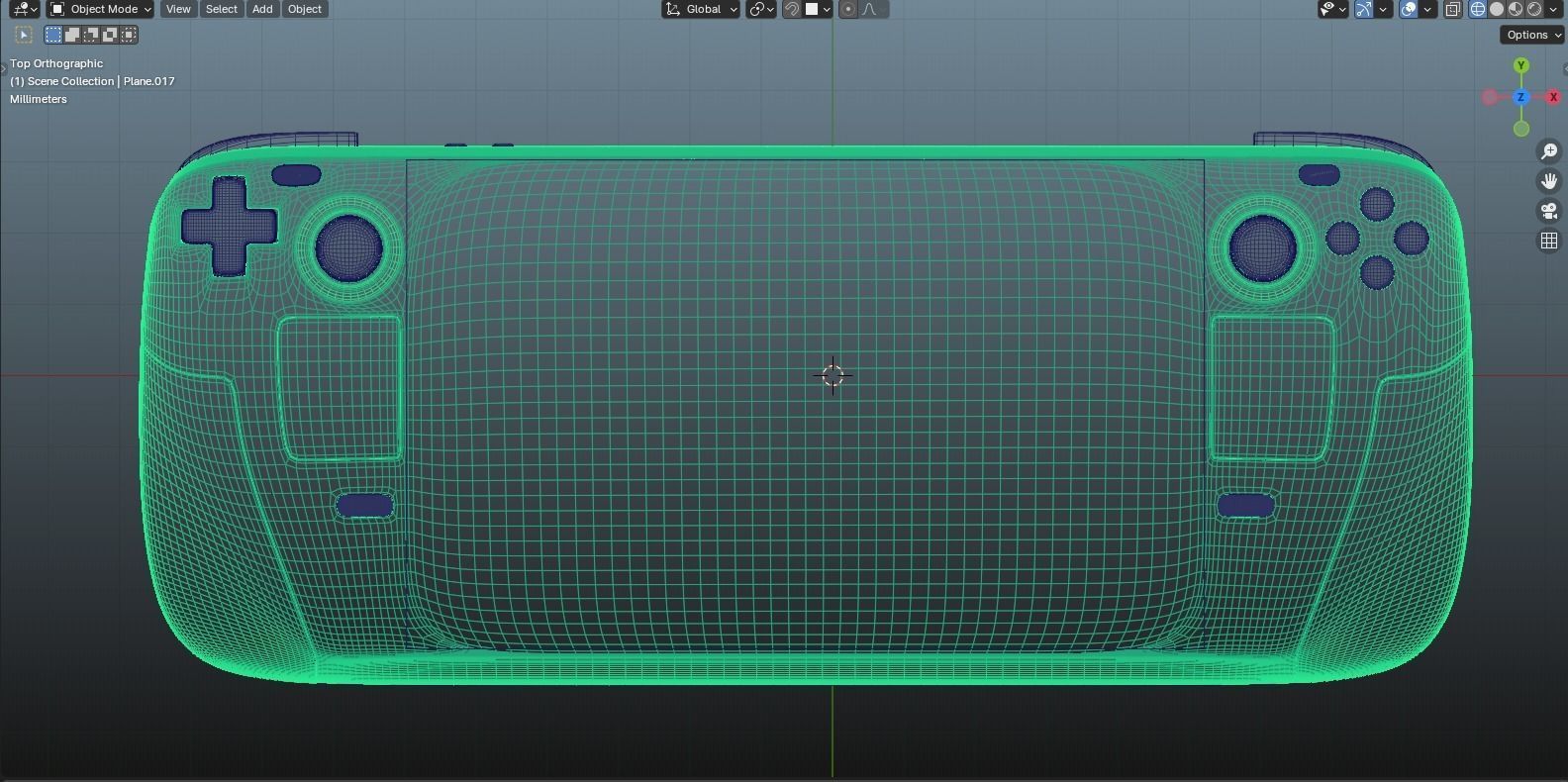Viewport: 1568px width, 782px height.
Task: Toggle X-ray mode
Action: 1452,9
